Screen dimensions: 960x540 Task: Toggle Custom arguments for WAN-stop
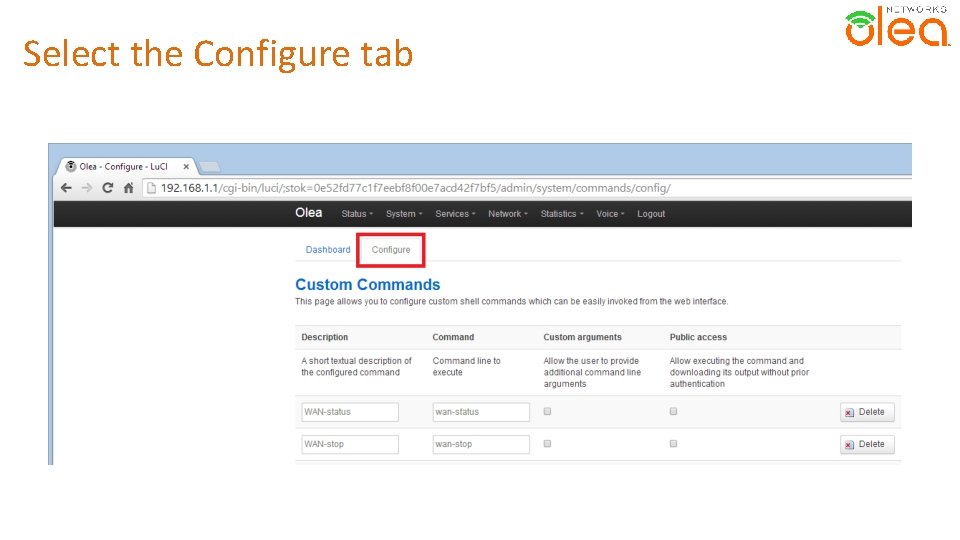tap(547, 444)
